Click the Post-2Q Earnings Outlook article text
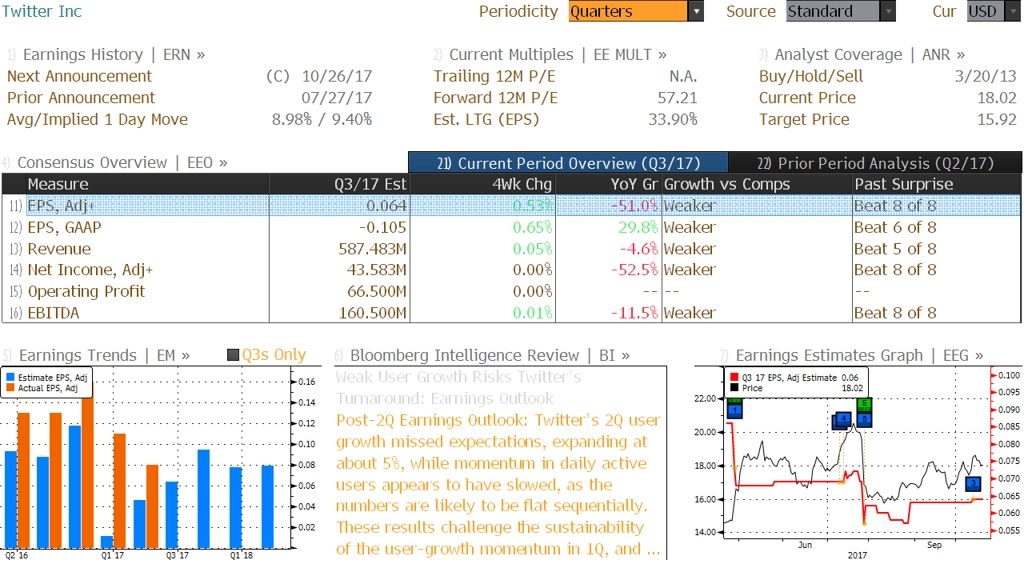 [498, 484]
